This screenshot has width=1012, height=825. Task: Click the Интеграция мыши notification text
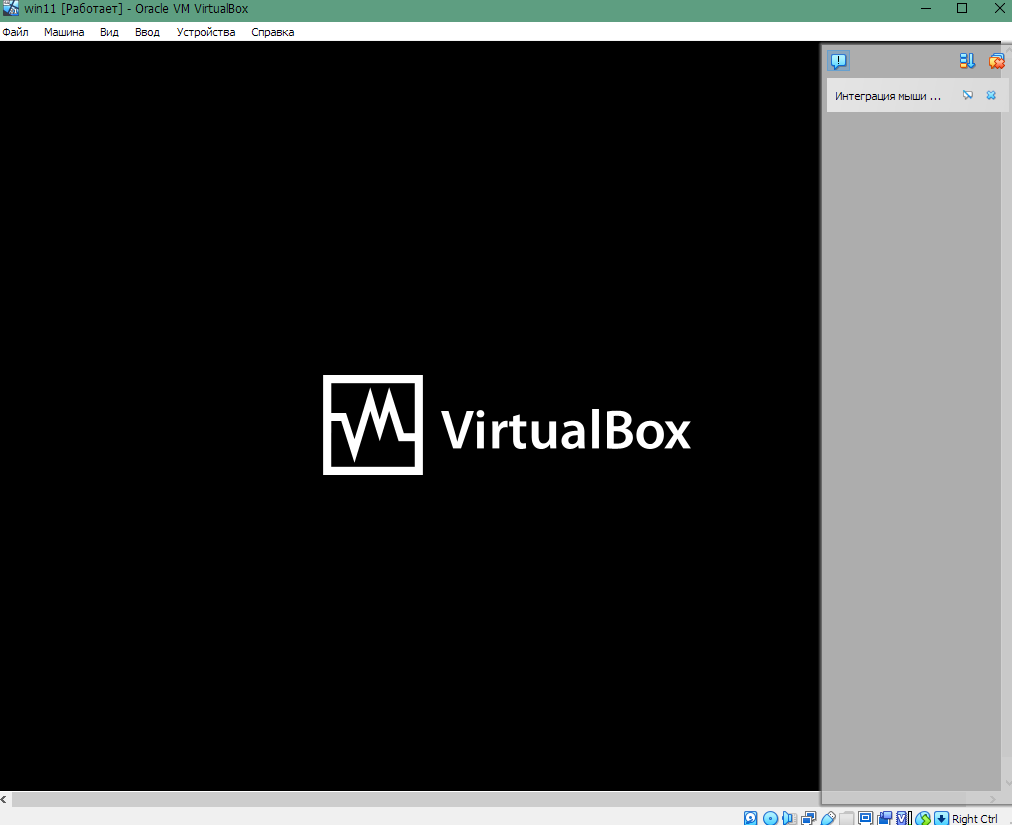887,96
